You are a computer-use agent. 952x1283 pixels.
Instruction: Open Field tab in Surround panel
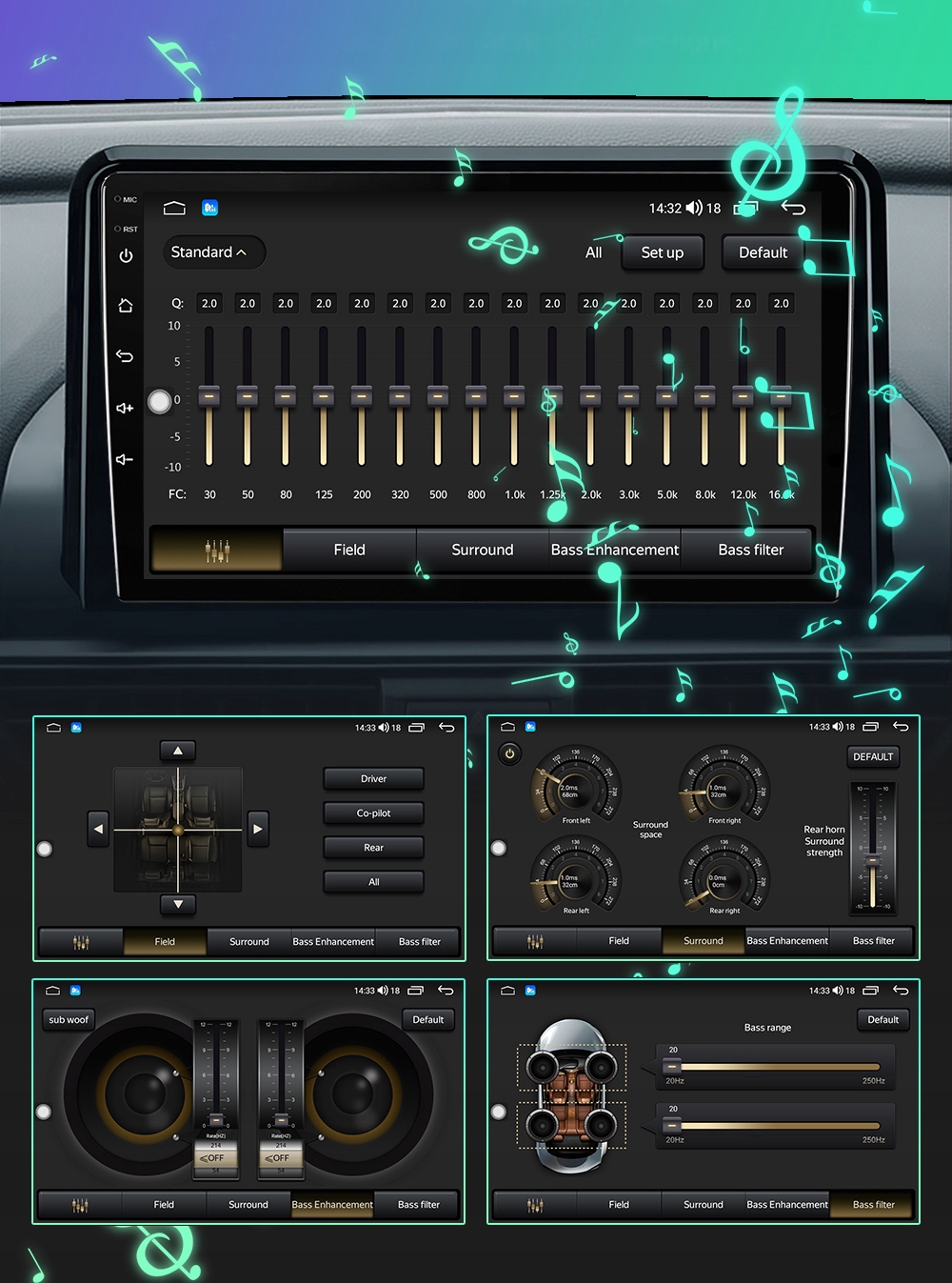(x=619, y=941)
